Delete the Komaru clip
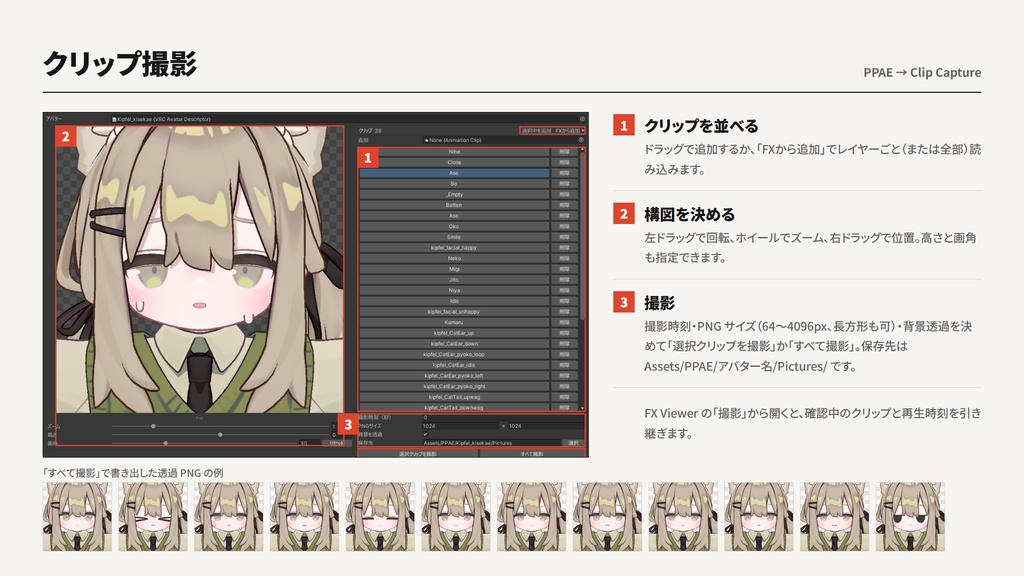This screenshot has height=576, width=1024. point(564,322)
